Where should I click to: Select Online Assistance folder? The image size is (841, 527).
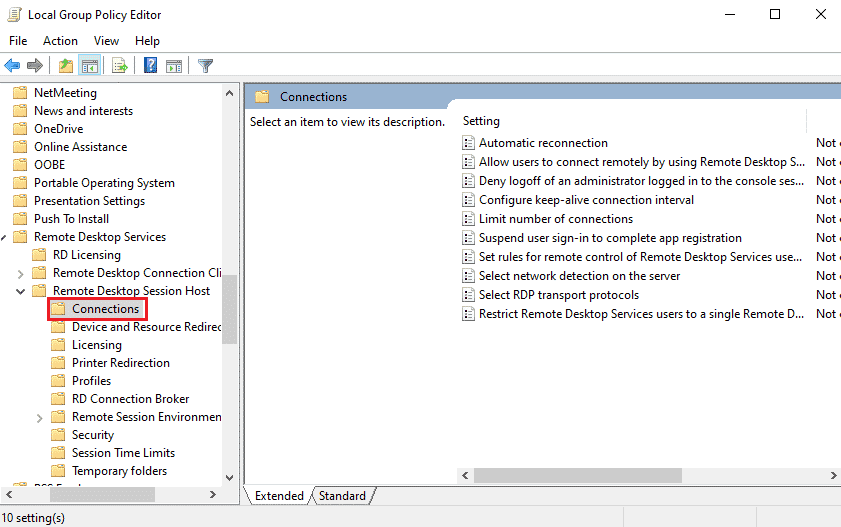tap(80, 147)
